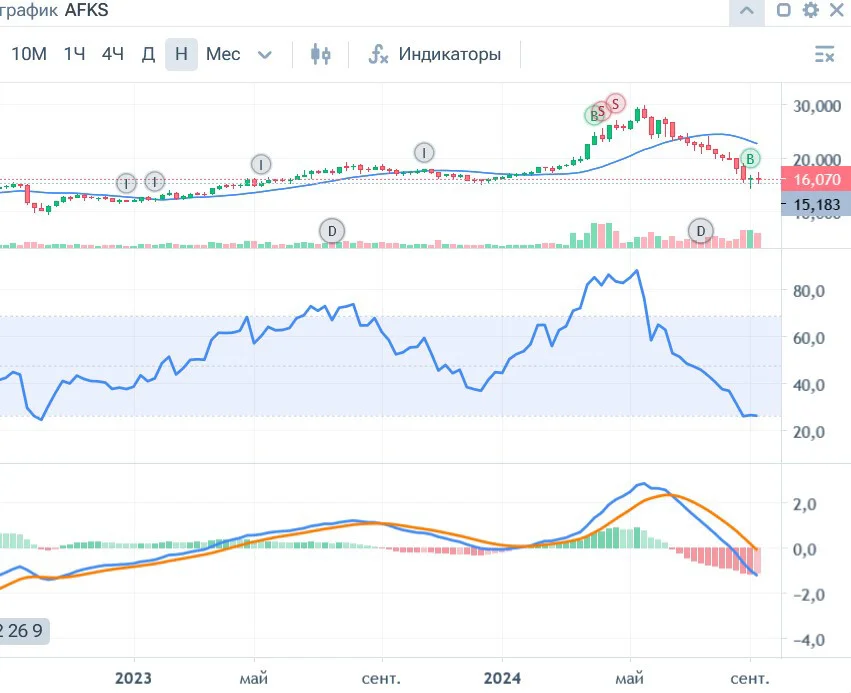
Task: Select the 10М timeframe
Action: (29, 54)
